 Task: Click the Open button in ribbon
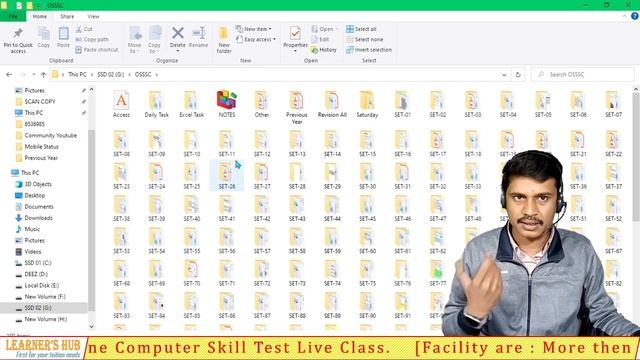pos(325,29)
